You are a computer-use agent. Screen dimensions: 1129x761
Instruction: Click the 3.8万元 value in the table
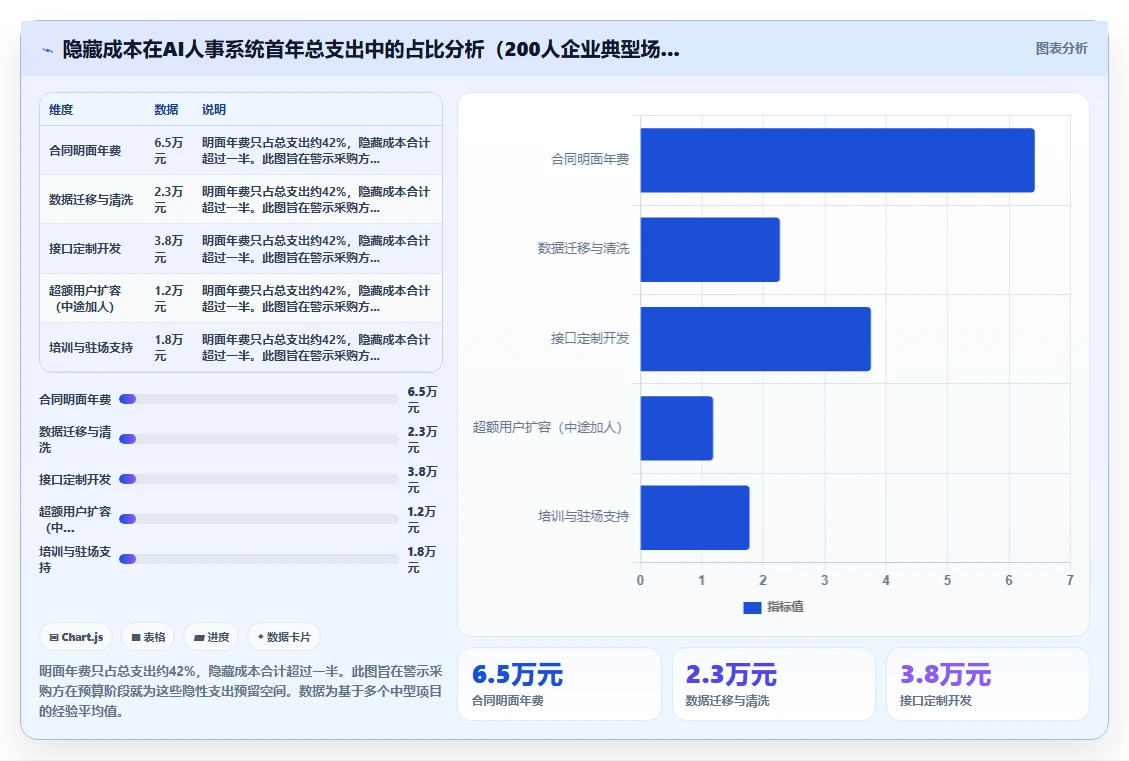168,248
